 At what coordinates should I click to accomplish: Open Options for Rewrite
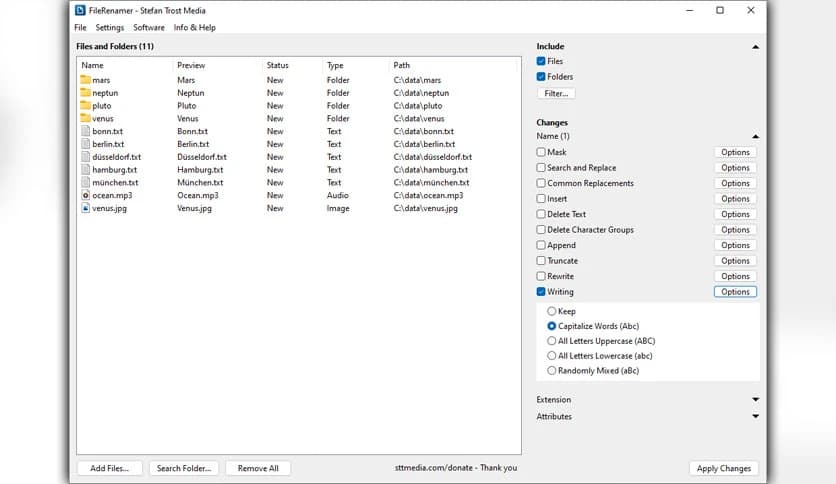[x=735, y=276]
